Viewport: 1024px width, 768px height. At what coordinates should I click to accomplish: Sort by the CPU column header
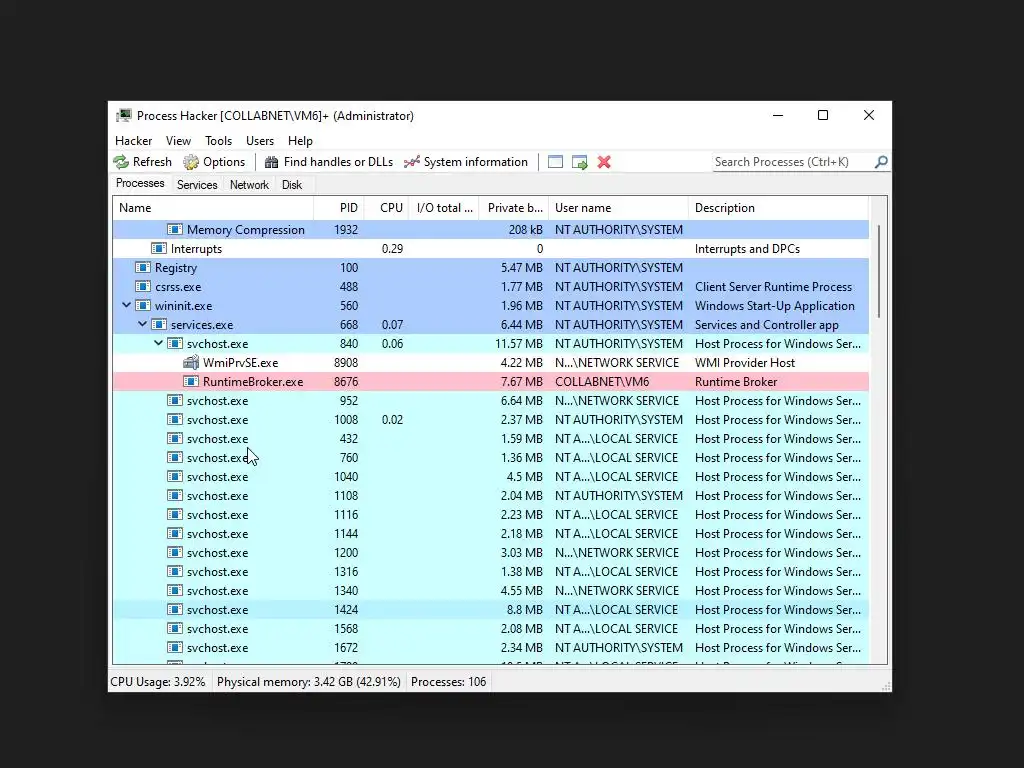387,208
